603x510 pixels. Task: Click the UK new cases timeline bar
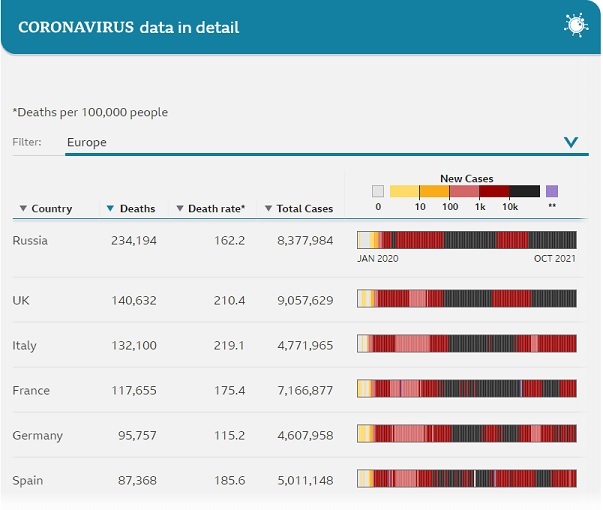[466, 299]
